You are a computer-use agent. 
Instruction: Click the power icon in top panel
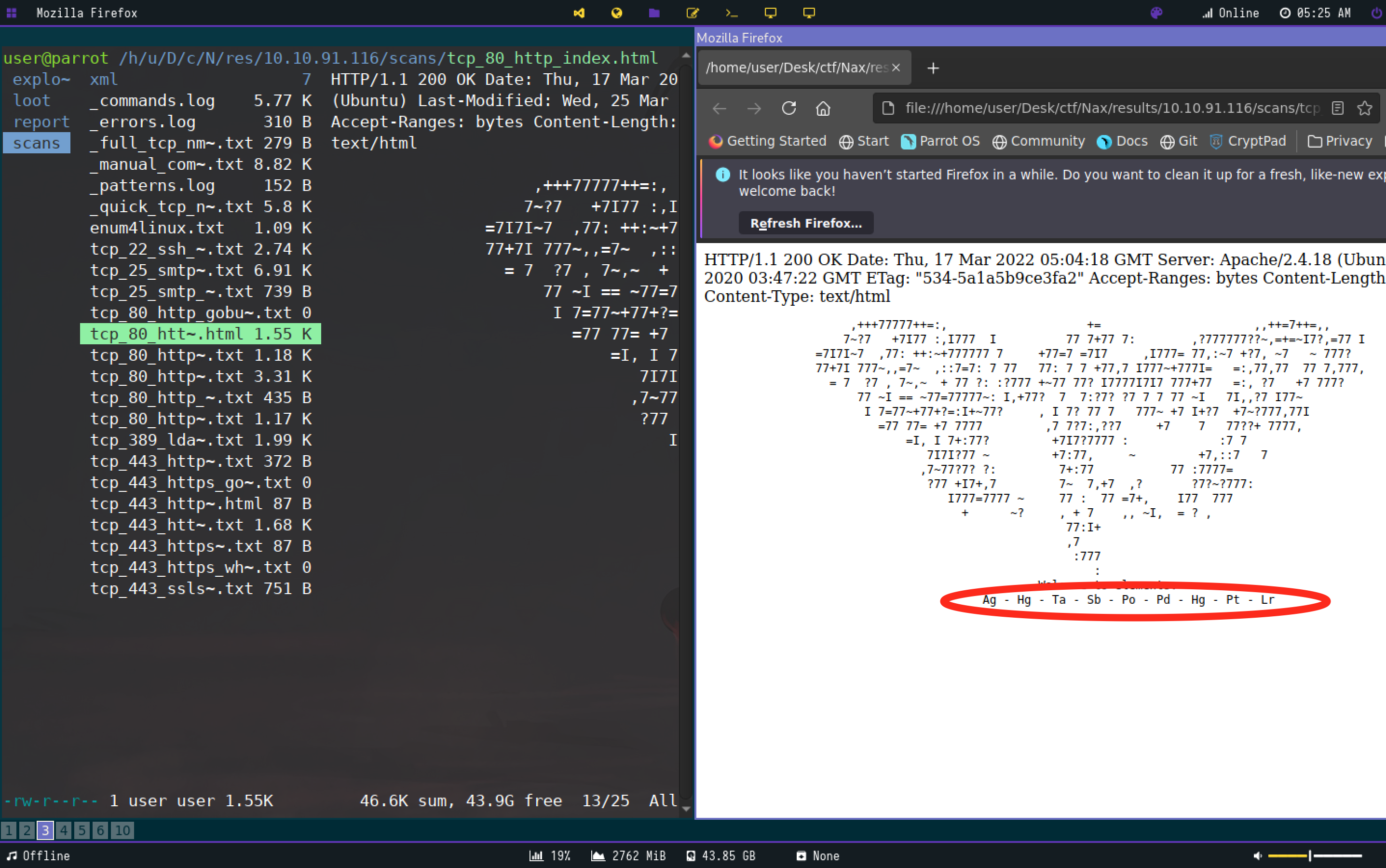pyautogui.click(x=1376, y=13)
